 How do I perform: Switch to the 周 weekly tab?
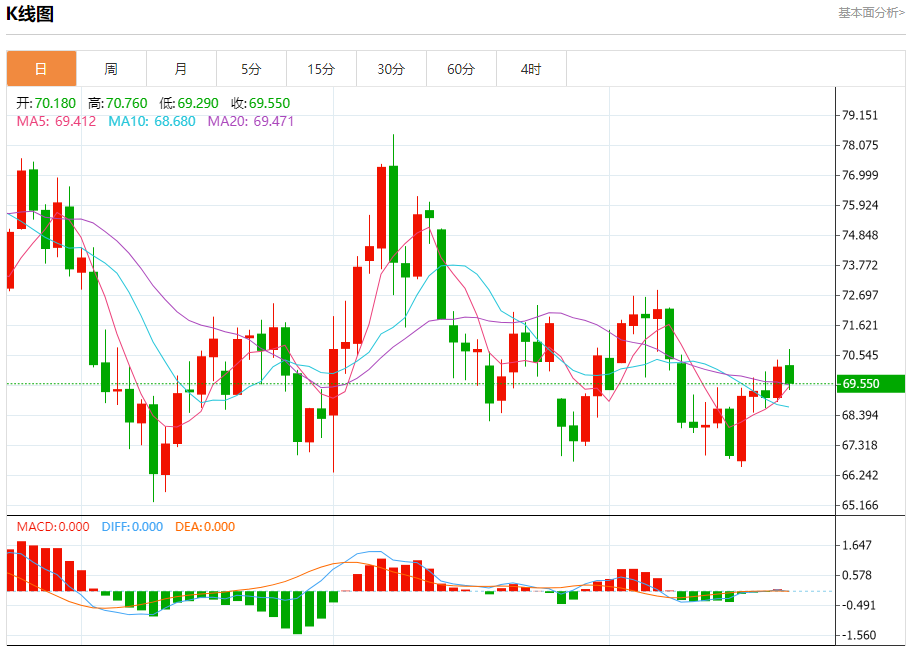(x=111, y=69)
